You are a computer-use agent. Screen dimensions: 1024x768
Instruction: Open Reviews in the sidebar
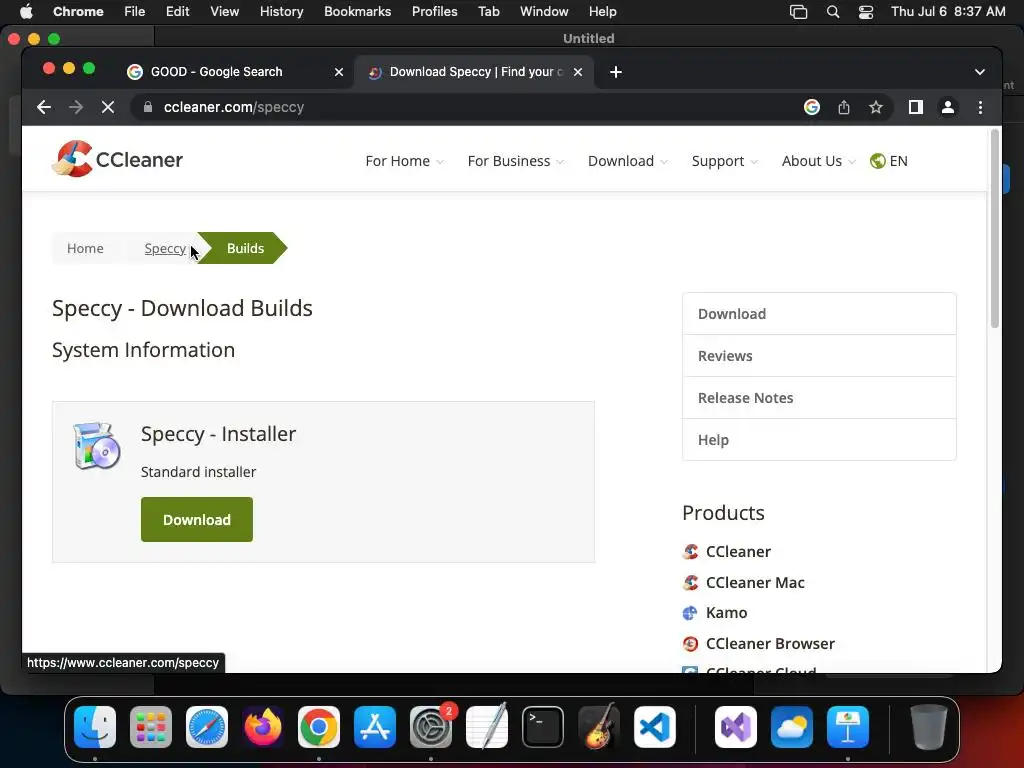click(x=819, y=356)
